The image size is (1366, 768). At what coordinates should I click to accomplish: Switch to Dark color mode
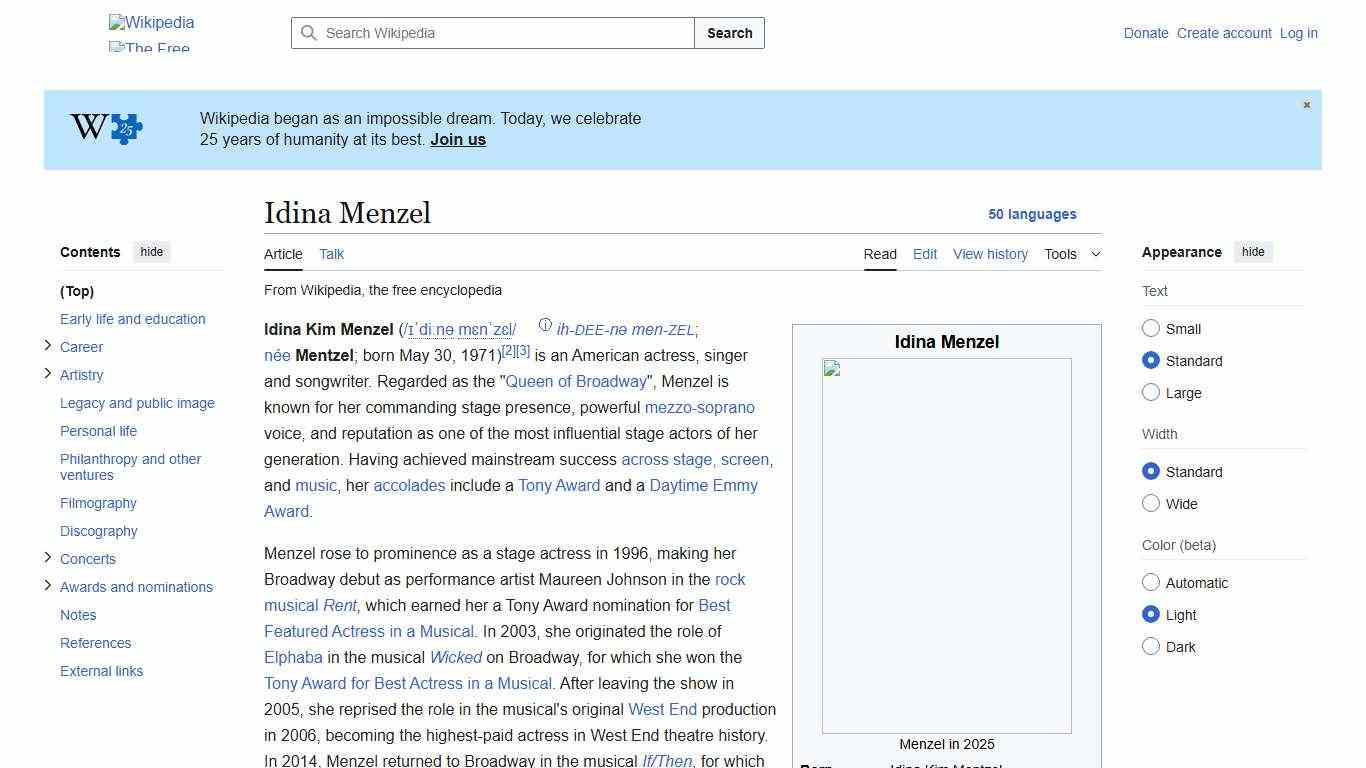pyautogui.click(x=1151, y=646)
